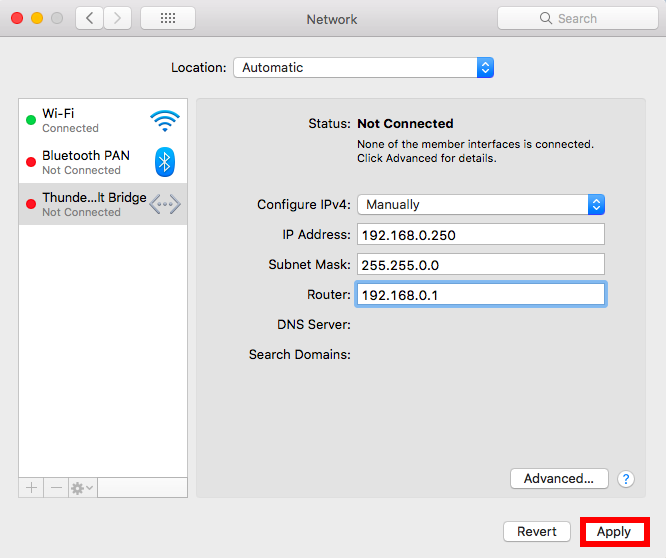
Task: Show all preferences via grid icon
Action: (x=168, y=18)
